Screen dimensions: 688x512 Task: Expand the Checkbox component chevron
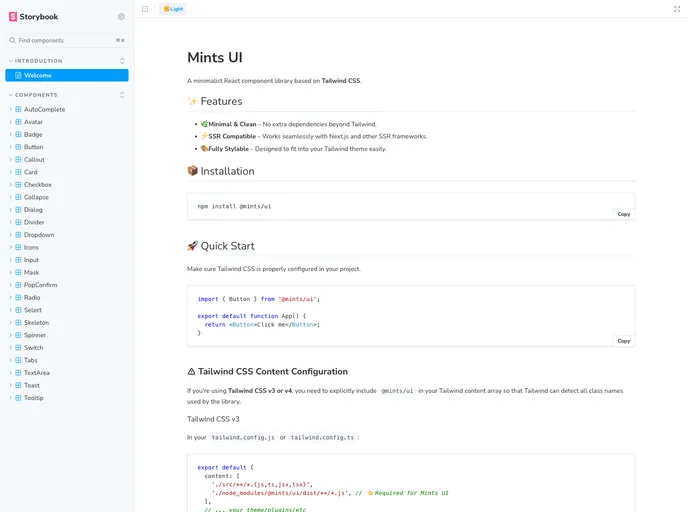11,185
